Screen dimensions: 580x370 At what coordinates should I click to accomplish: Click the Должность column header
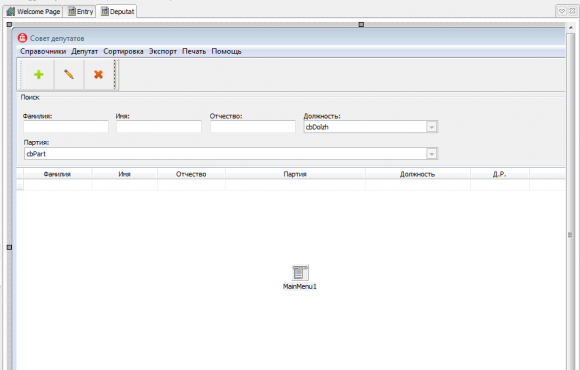[418, 174]
